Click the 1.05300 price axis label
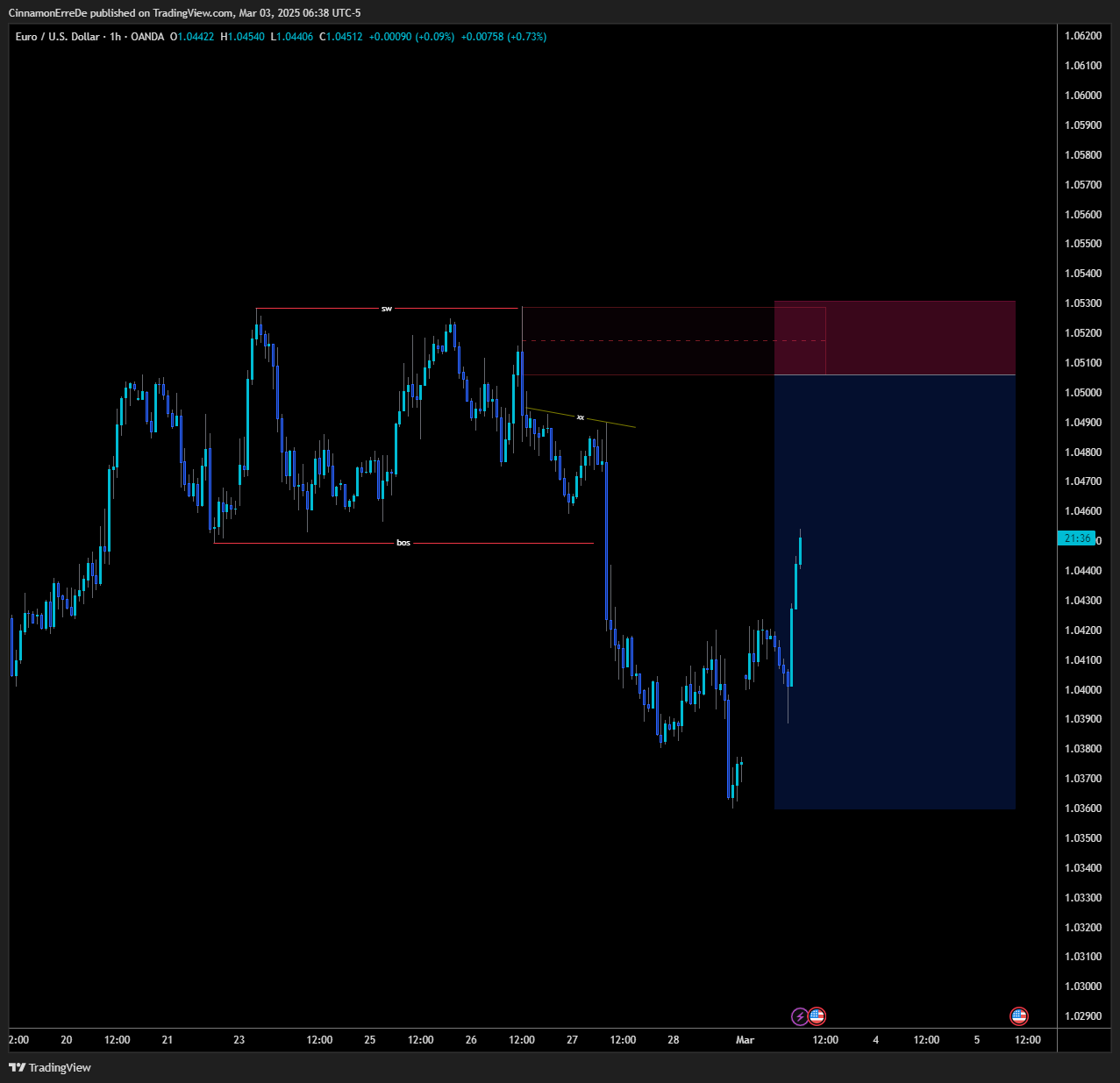Image resolution: width=1120 pixels, height=1083 pixels. coord(1082,303)
